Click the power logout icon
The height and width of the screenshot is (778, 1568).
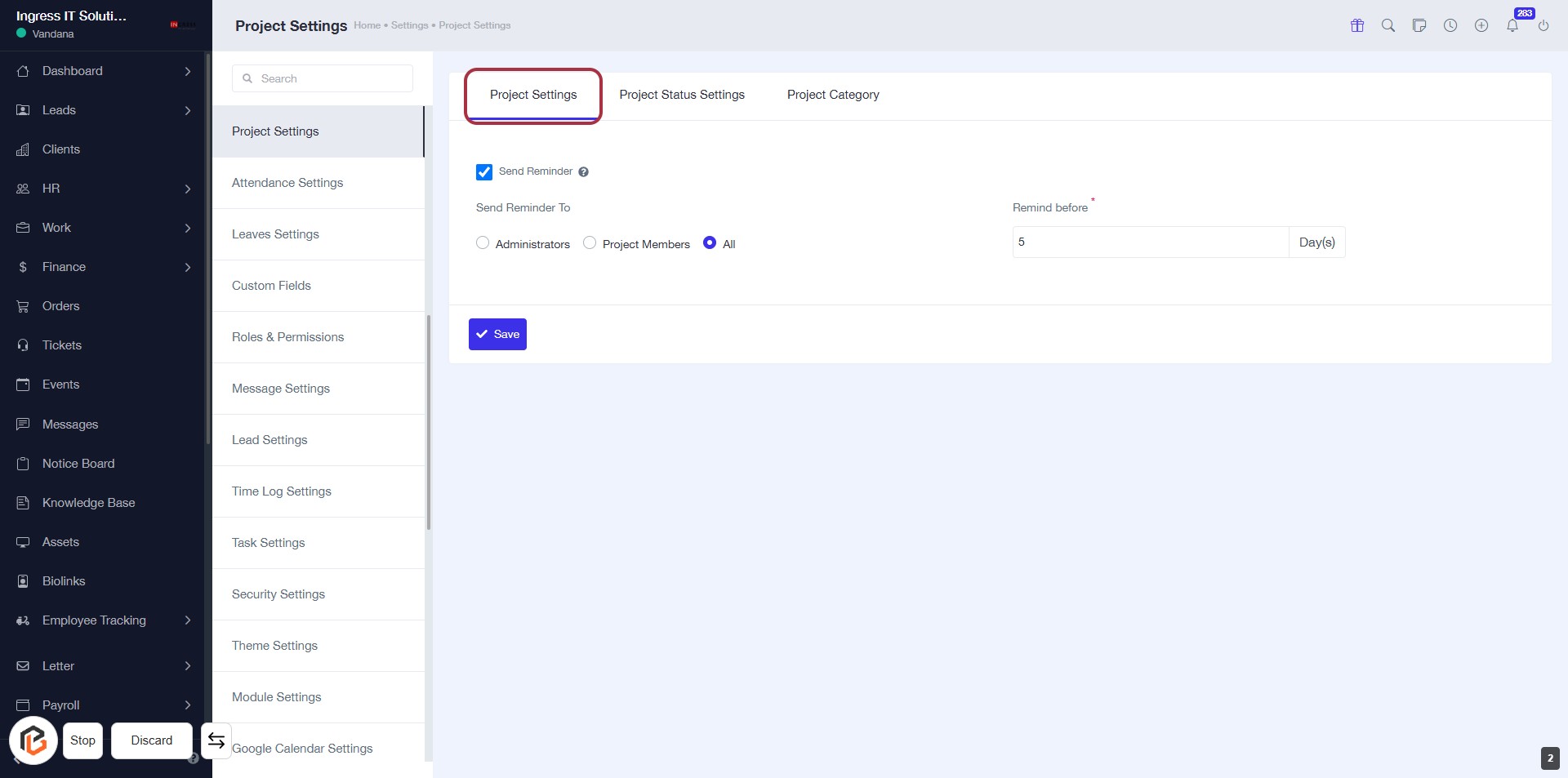click(1543, 25)
